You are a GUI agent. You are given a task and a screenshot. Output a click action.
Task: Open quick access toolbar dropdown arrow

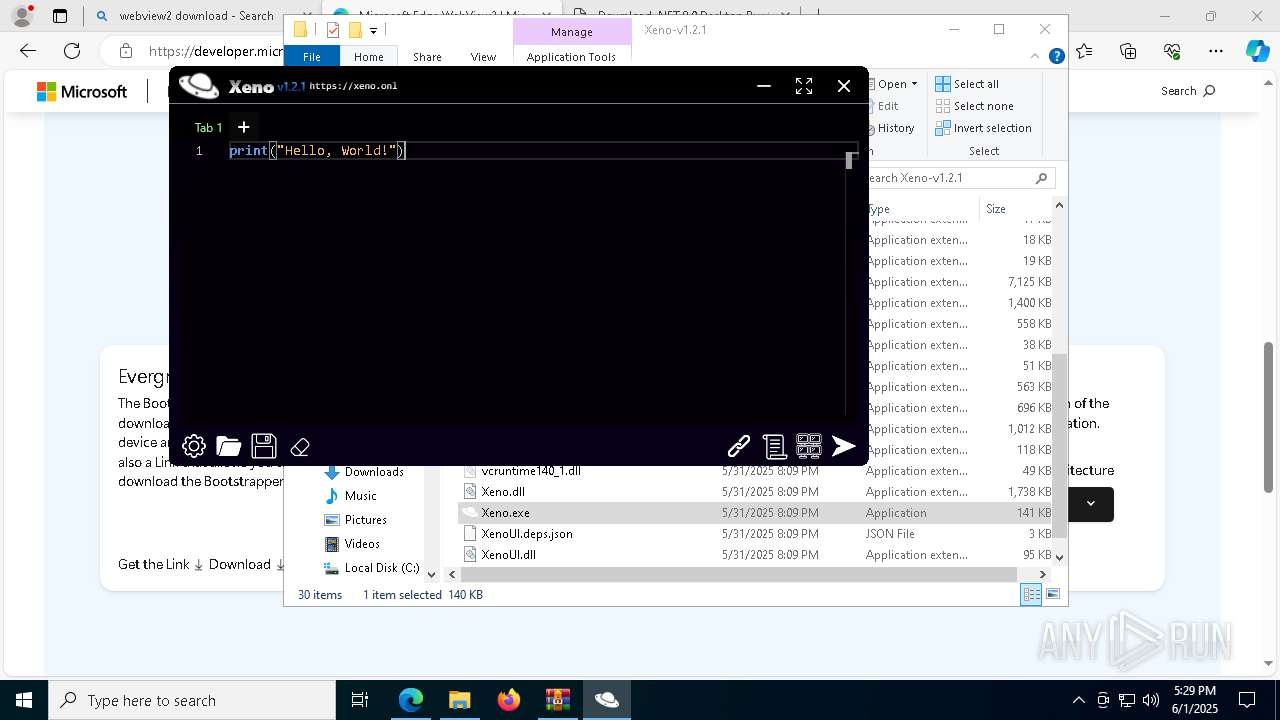point(373,31)
